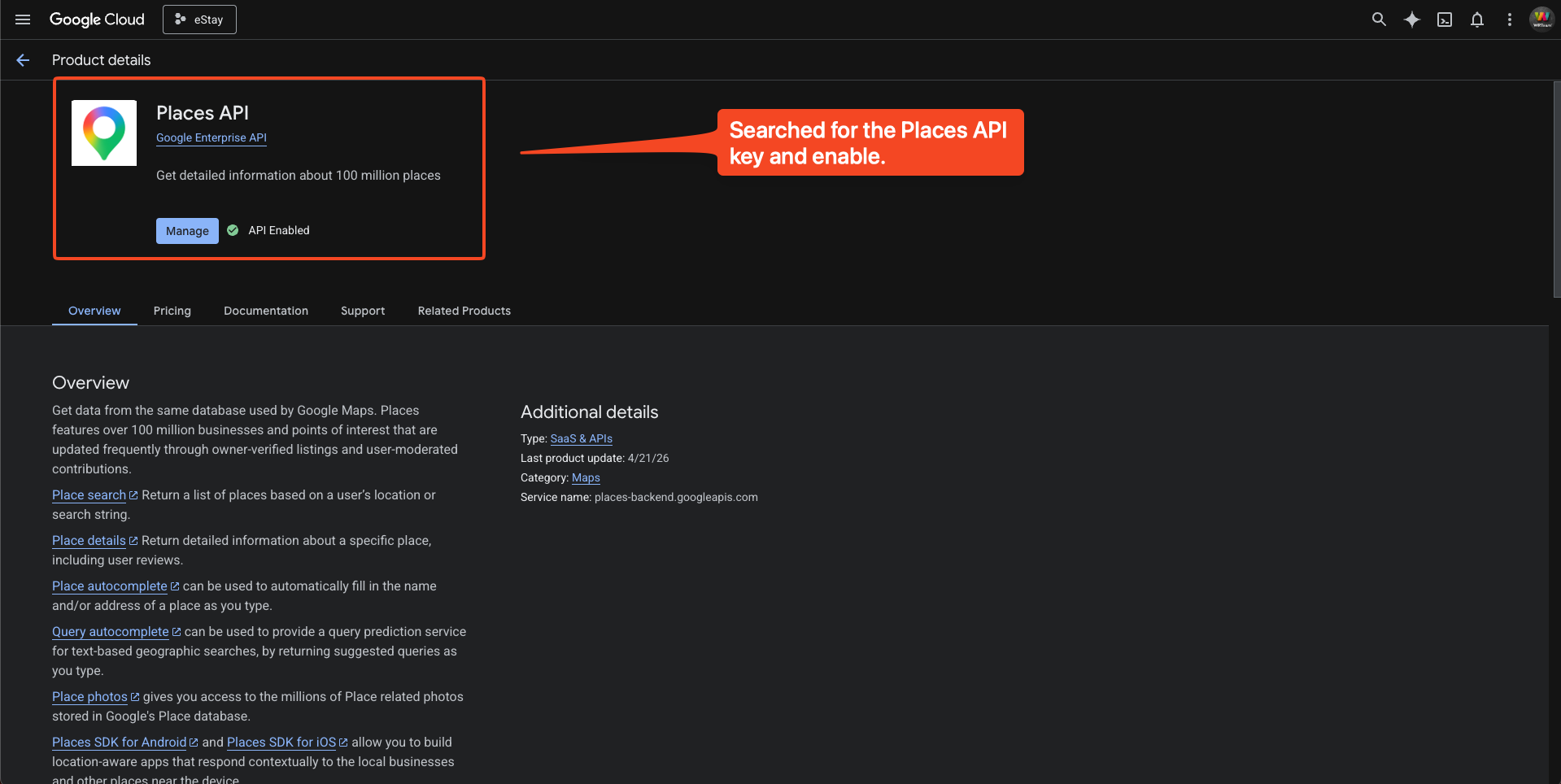Open the Support tab
The height and width of the screenshot is (784, 1561).
363,311
